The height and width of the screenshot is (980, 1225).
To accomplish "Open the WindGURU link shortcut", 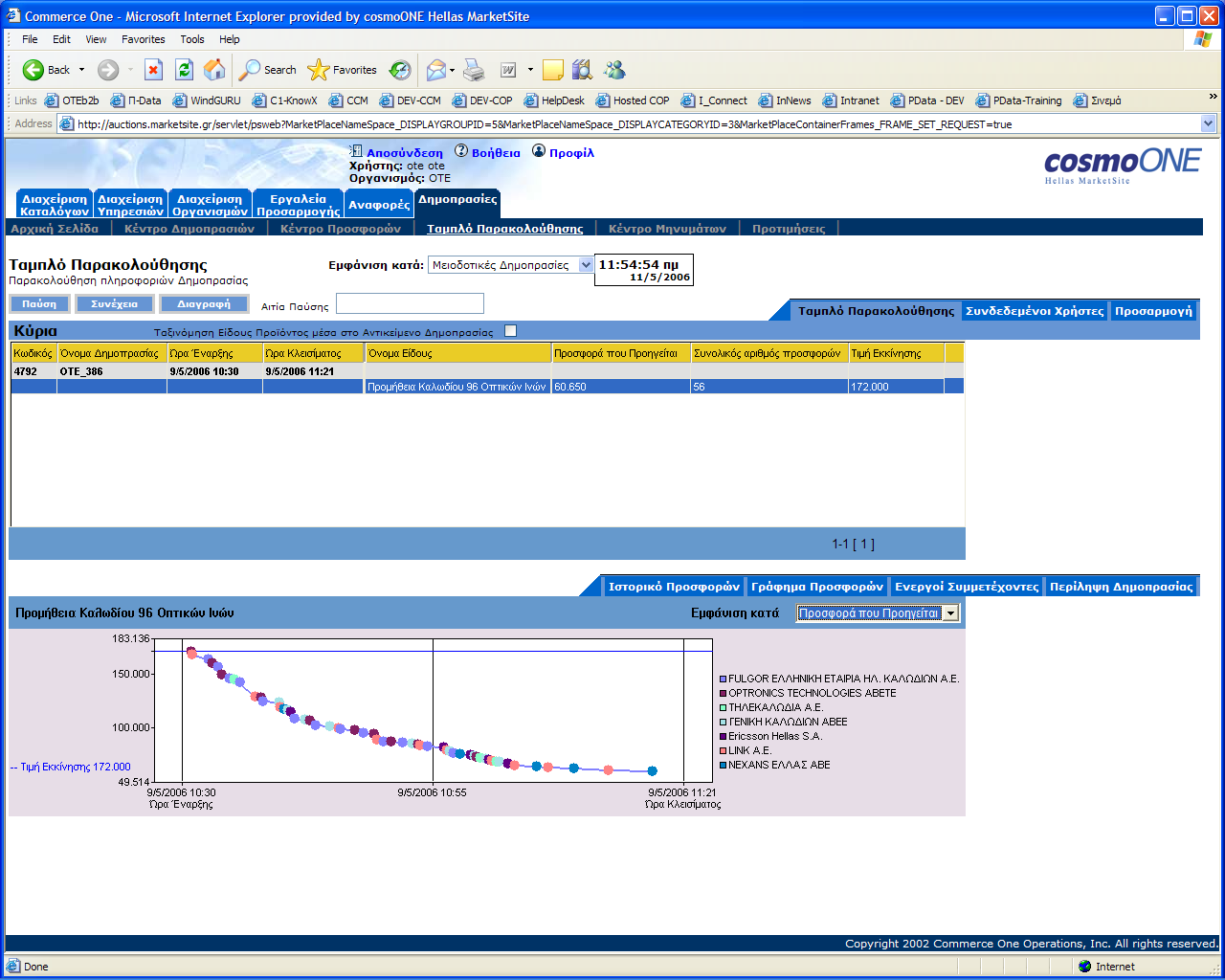I will click(x=207, y=100).
